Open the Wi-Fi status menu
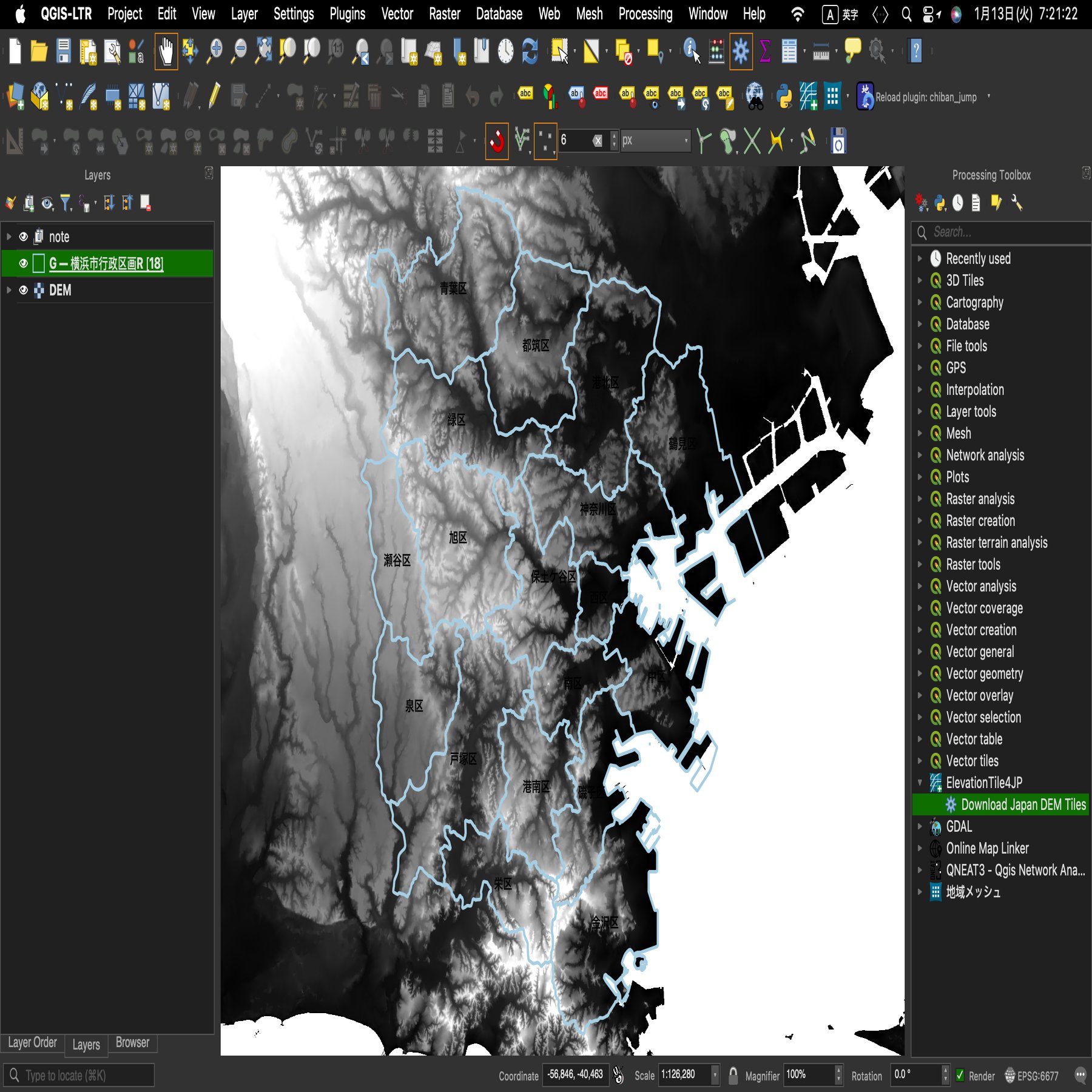The image size is (1092, 1092). coord(798,14)
